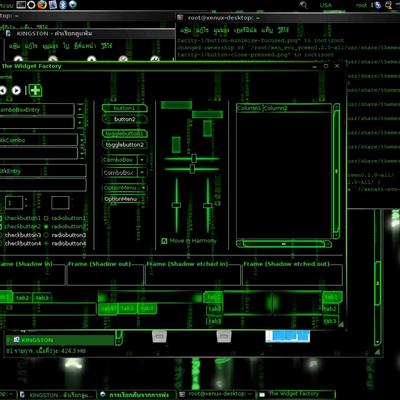The width and height of the screenshot is (400, 400).
Task: Click the back arrow in Widget Factory toolbar
Action: coord(3,90)
